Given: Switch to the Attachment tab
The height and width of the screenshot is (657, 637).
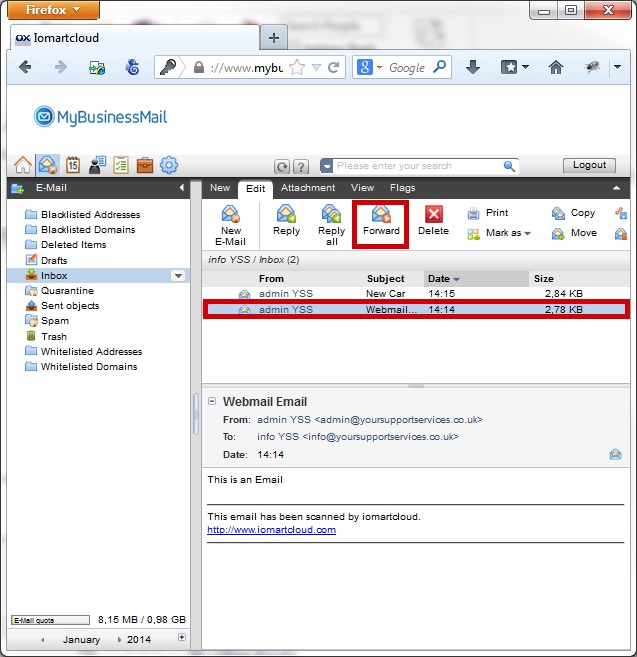Looking at the screenshot, I should pos(308,188).
